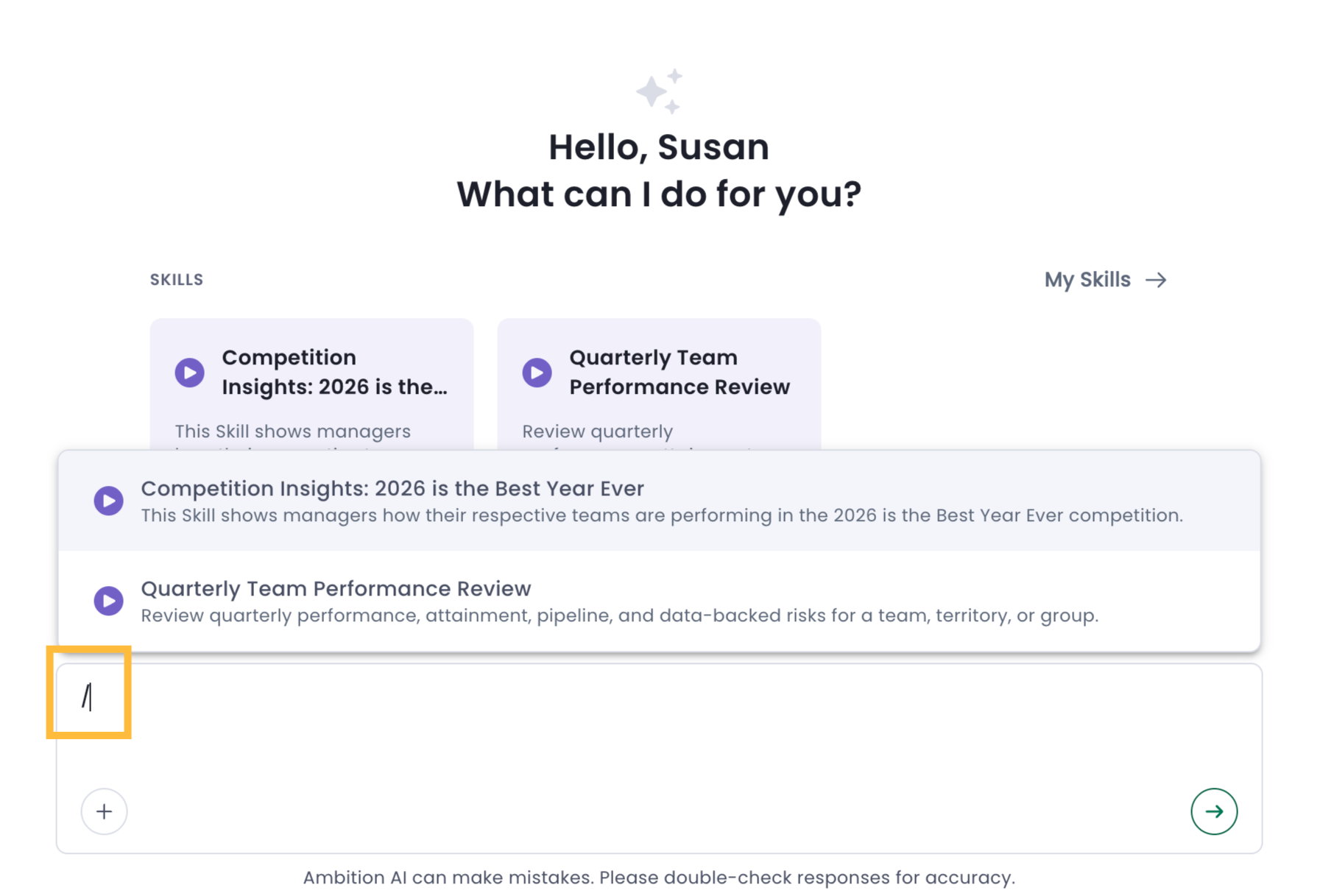Click the SKILLS section label

[x=177, y=280]
